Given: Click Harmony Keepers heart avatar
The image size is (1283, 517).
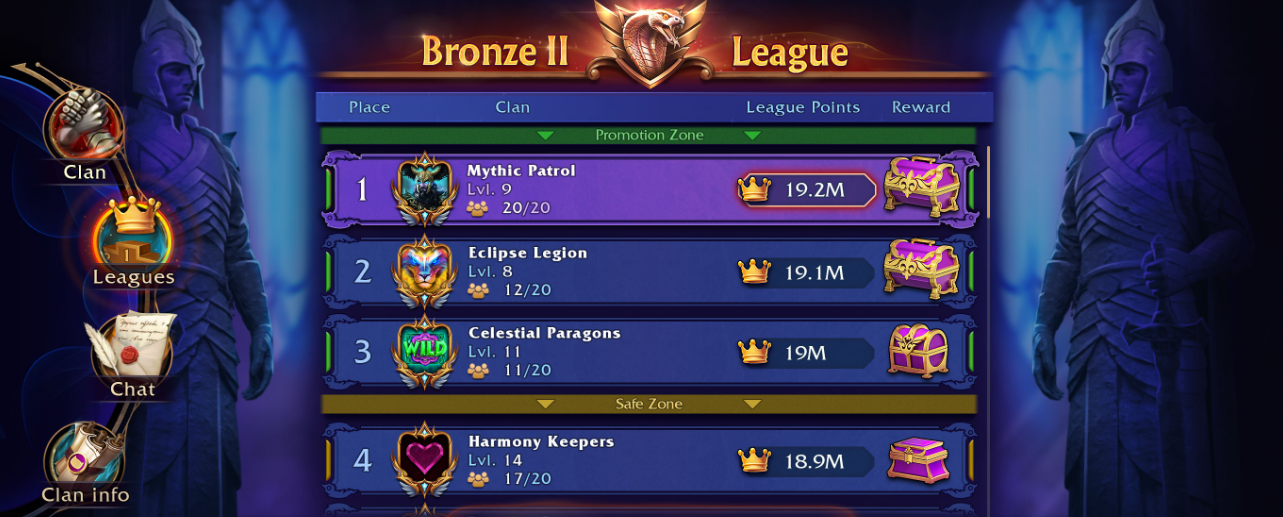Looking at the screenshot, I should click(x=426, y=460).
